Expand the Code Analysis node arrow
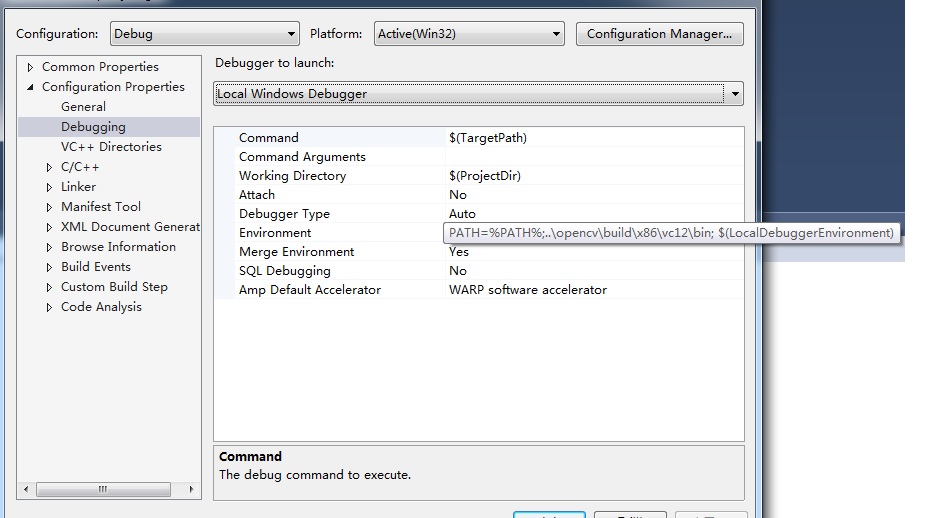 click(x=49, y=307)
